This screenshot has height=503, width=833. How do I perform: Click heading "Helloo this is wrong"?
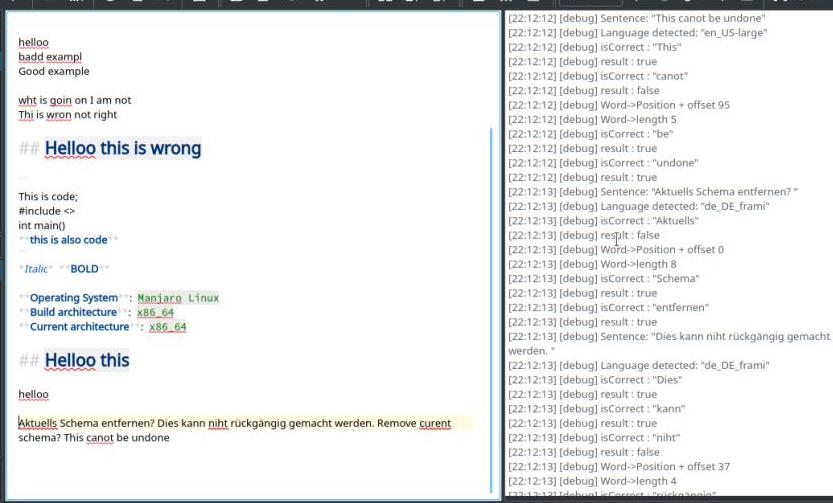click(x=123, y=148)
